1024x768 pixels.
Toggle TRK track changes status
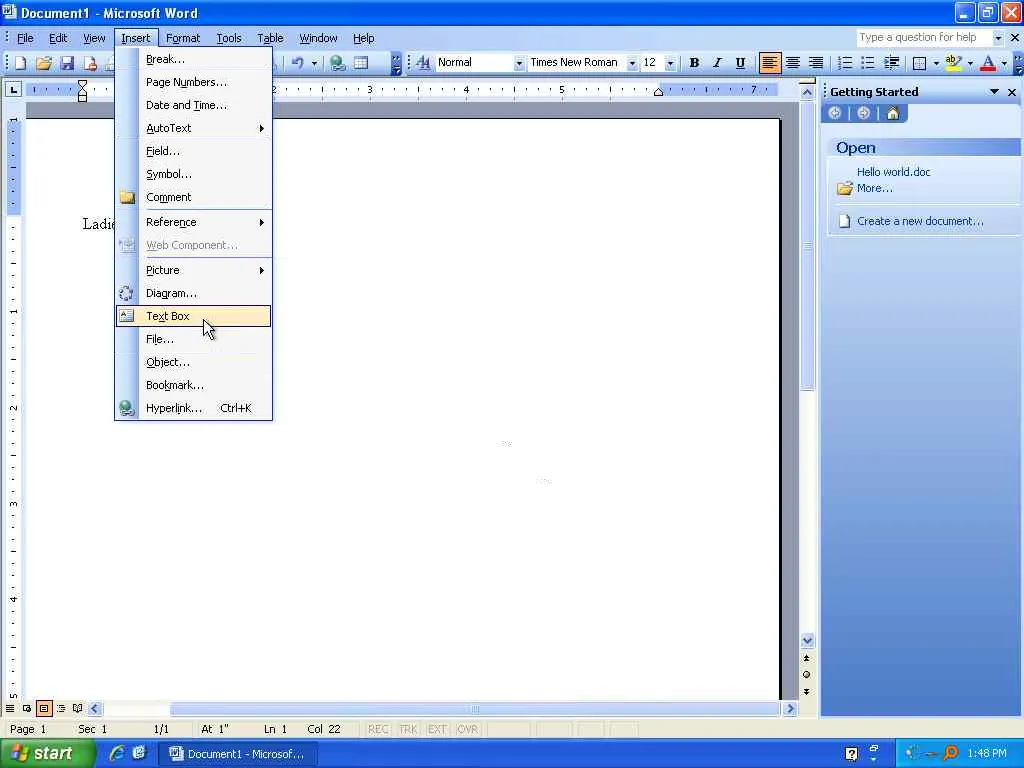(408, 729)
